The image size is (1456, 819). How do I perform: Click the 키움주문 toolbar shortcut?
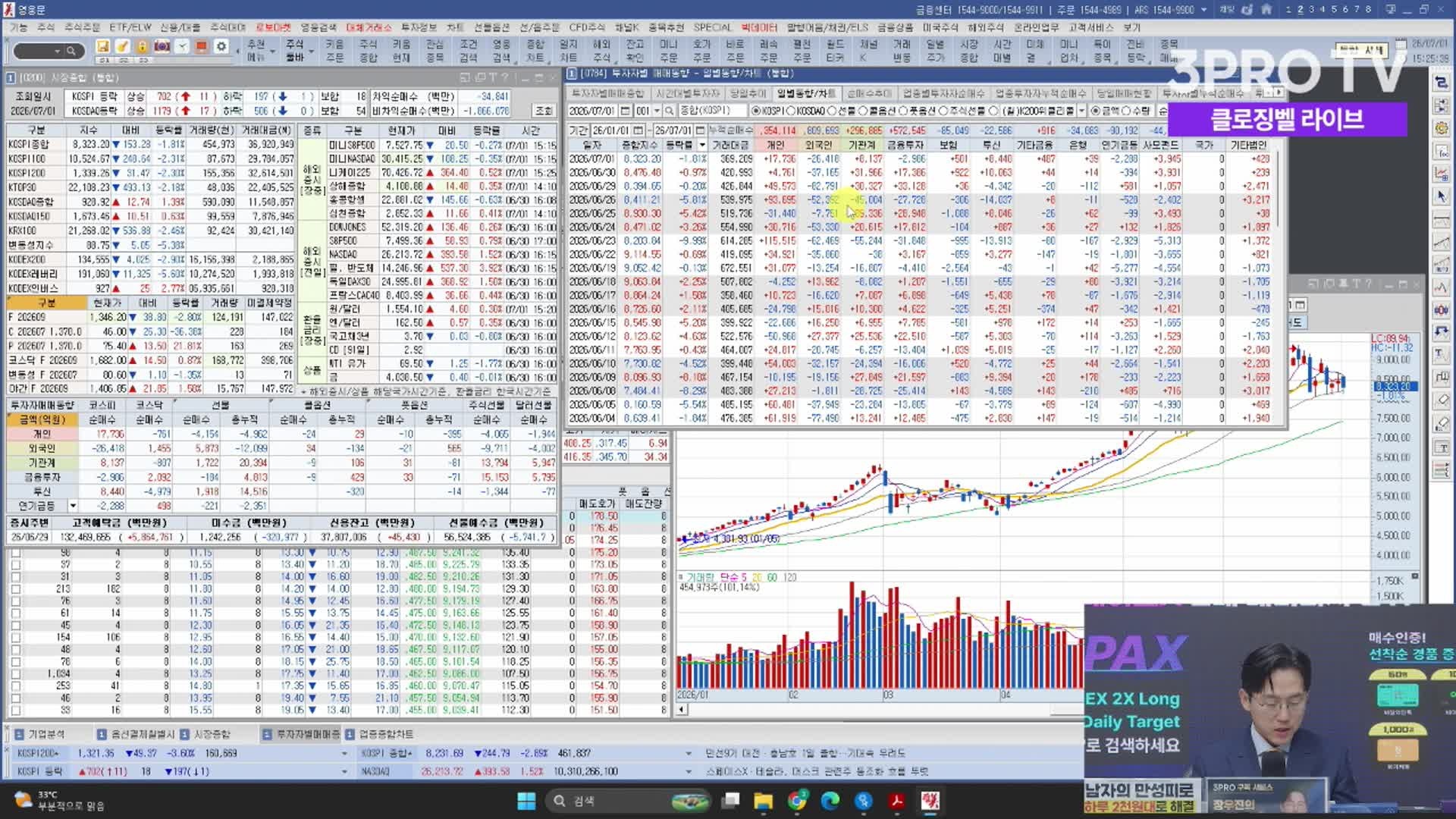(334, 51)
